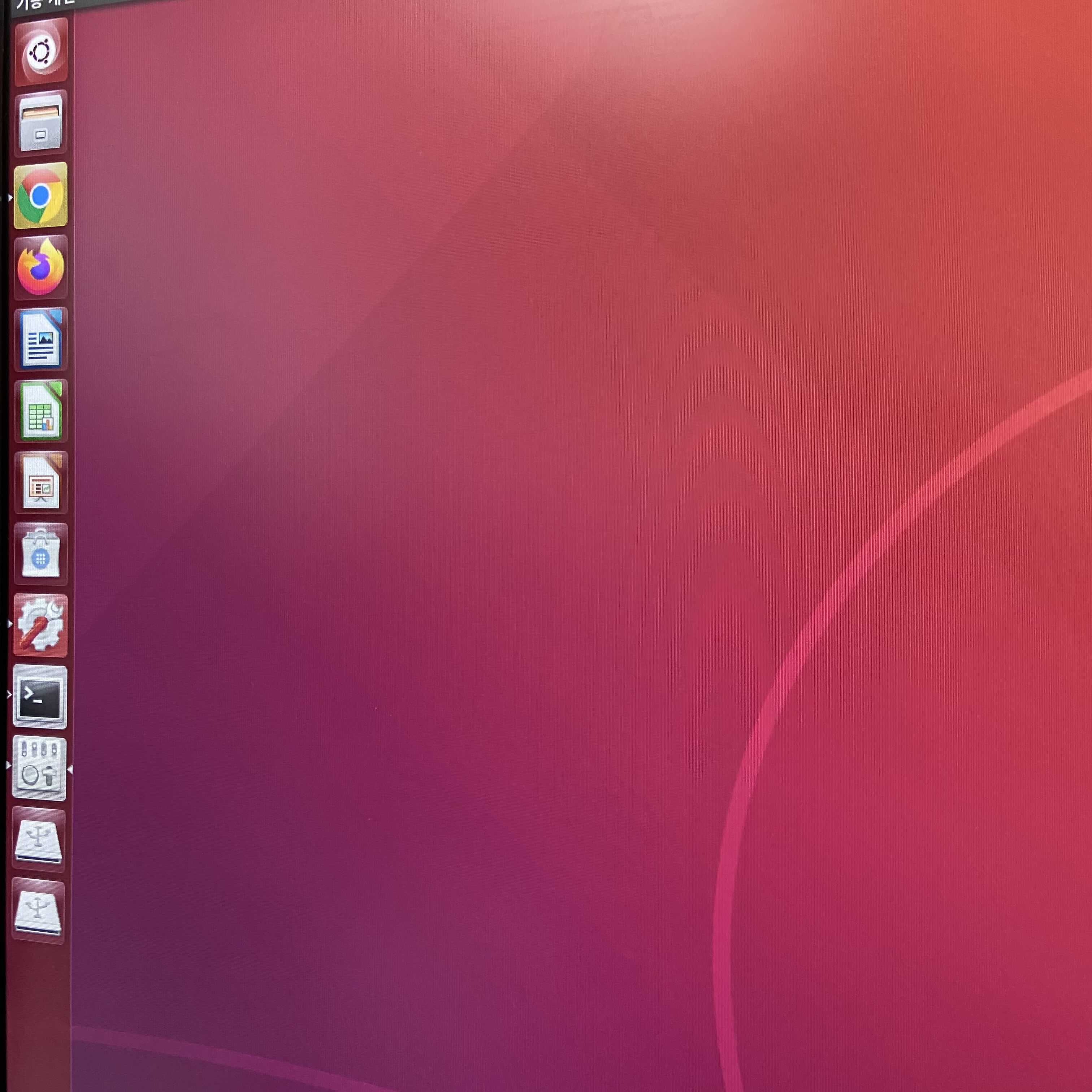The height and width of the screenshot is (1092, 1092).
Task: Select the tweak tool sliders-panel icon
Action: pos(39,769)
